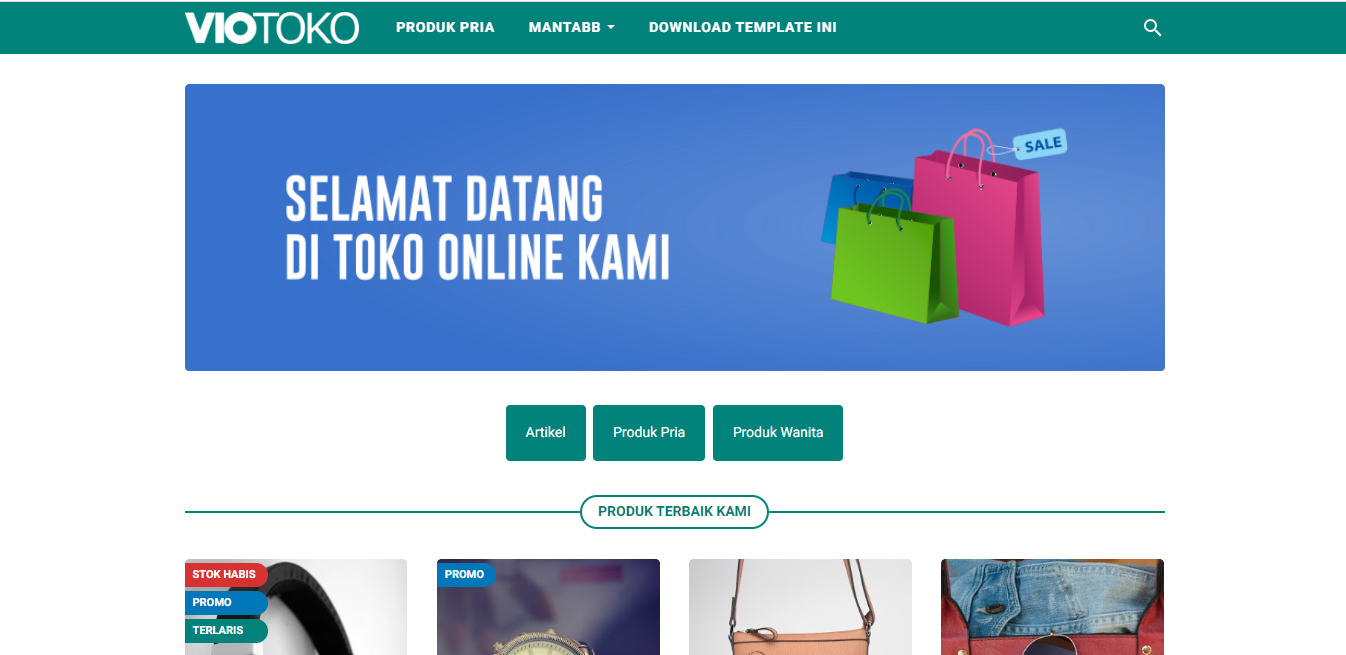This screenshot has width=1346, height=655.
Task: Click the SALE tag on banner
Action: coord(1041,144)
